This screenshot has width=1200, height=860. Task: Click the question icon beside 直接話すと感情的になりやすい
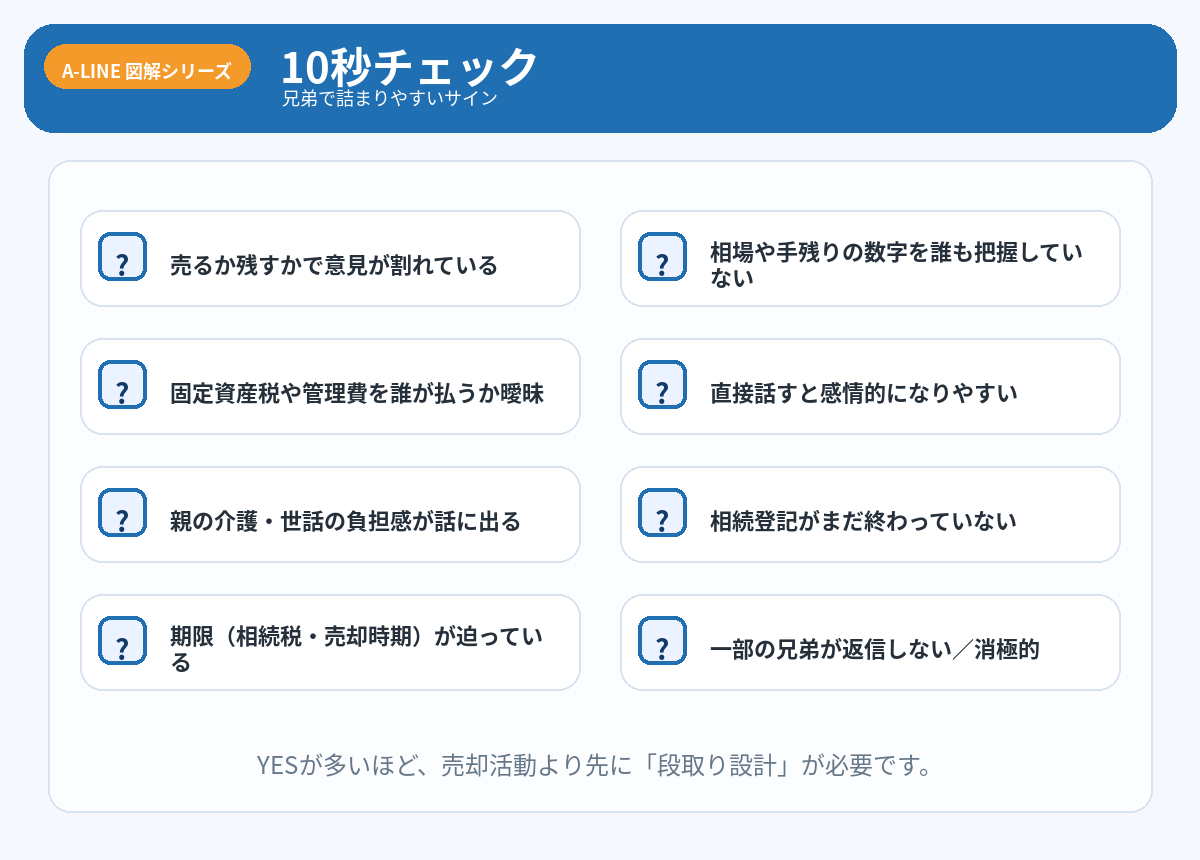point(662,386)
